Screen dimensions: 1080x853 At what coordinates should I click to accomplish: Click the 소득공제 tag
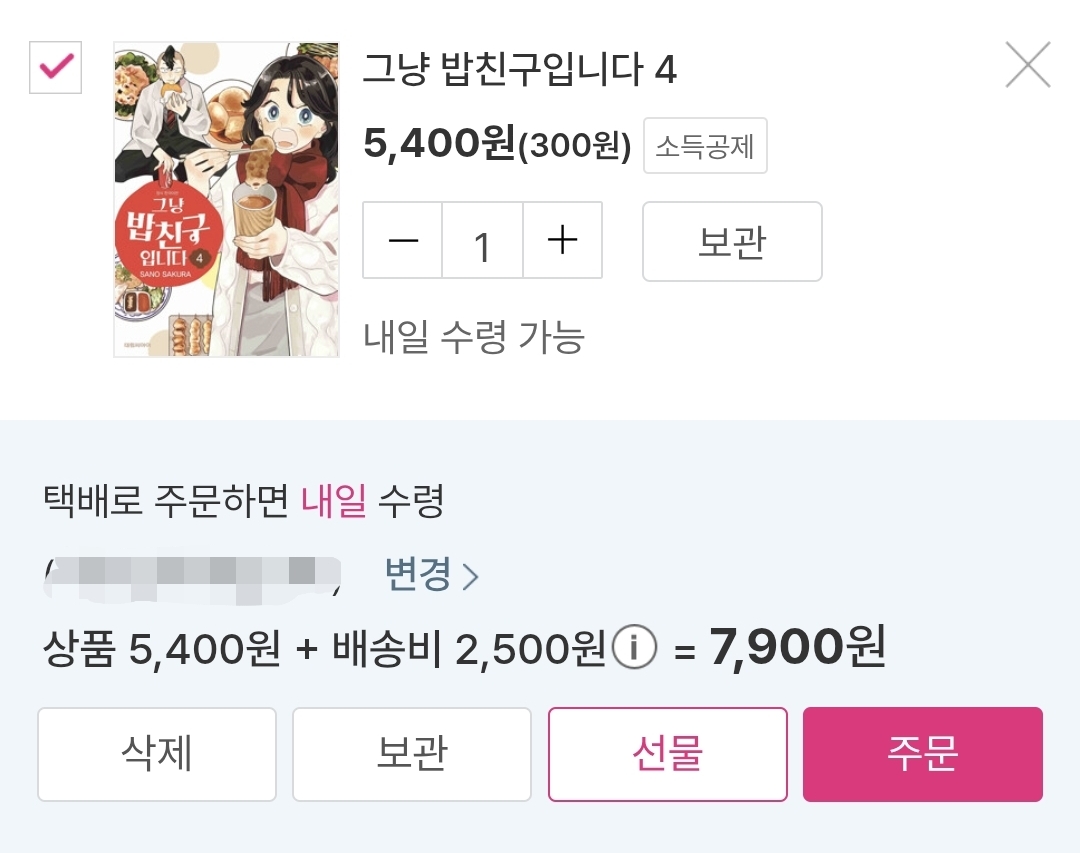[705, 146]
